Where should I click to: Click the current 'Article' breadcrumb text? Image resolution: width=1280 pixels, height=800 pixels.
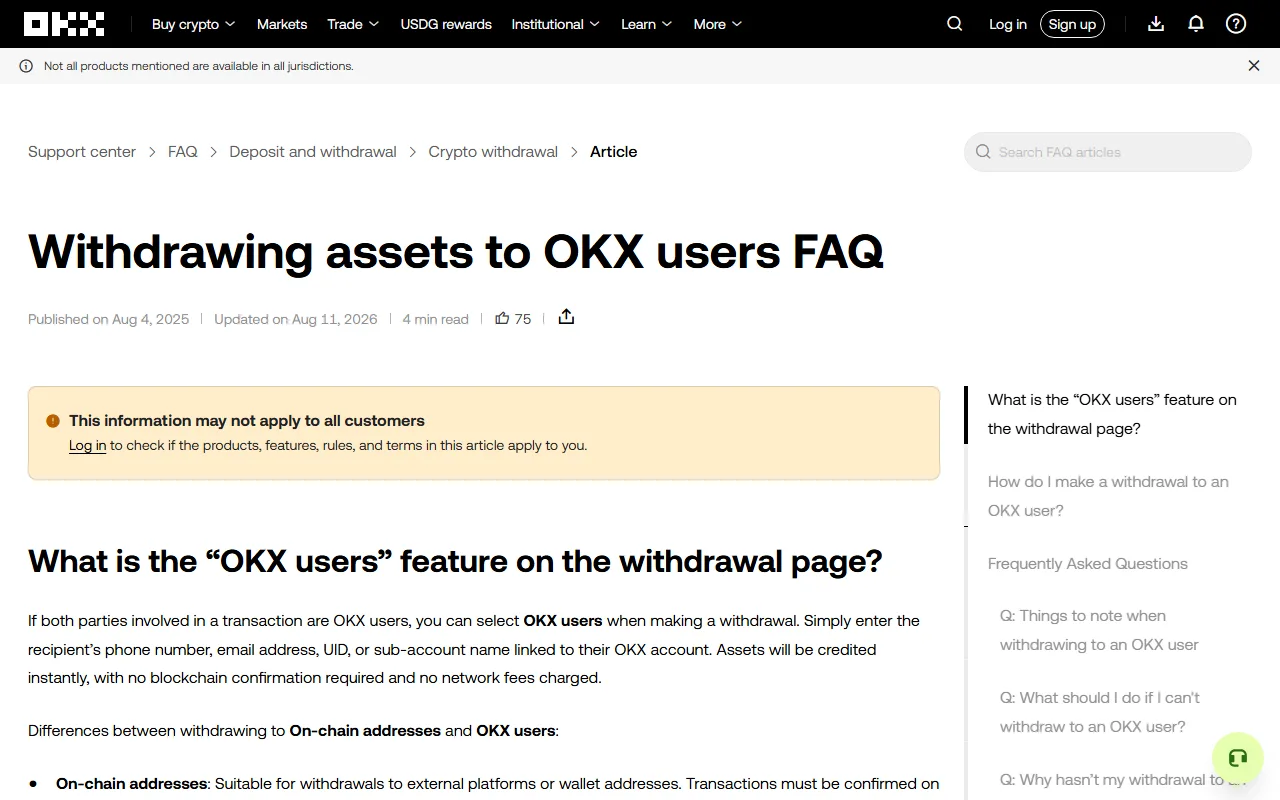[x=614, y=152]
